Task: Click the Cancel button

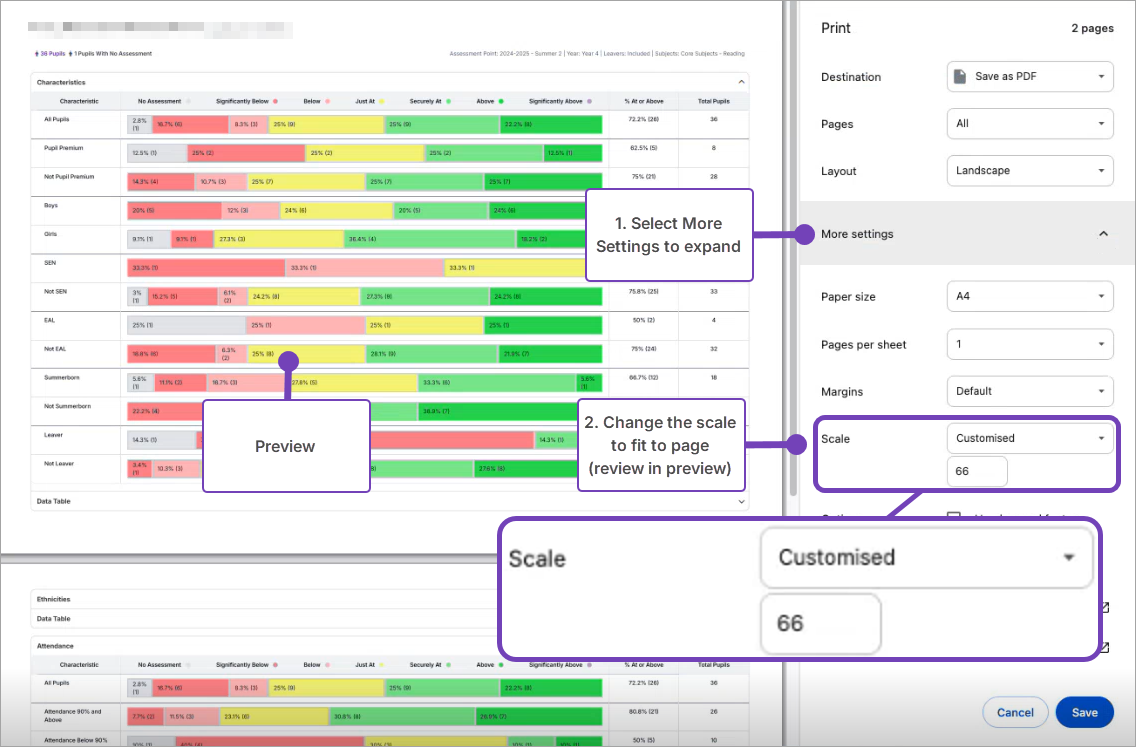Action: click(x=1015, y=712)
